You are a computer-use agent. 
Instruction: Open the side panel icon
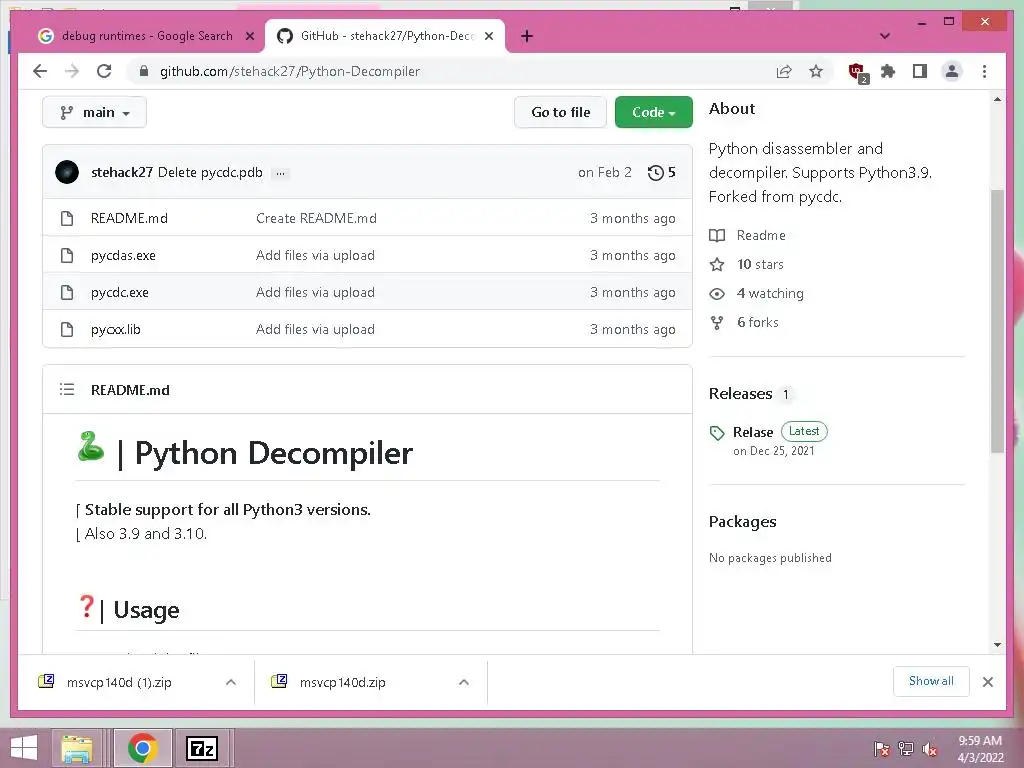coord(920,71)
